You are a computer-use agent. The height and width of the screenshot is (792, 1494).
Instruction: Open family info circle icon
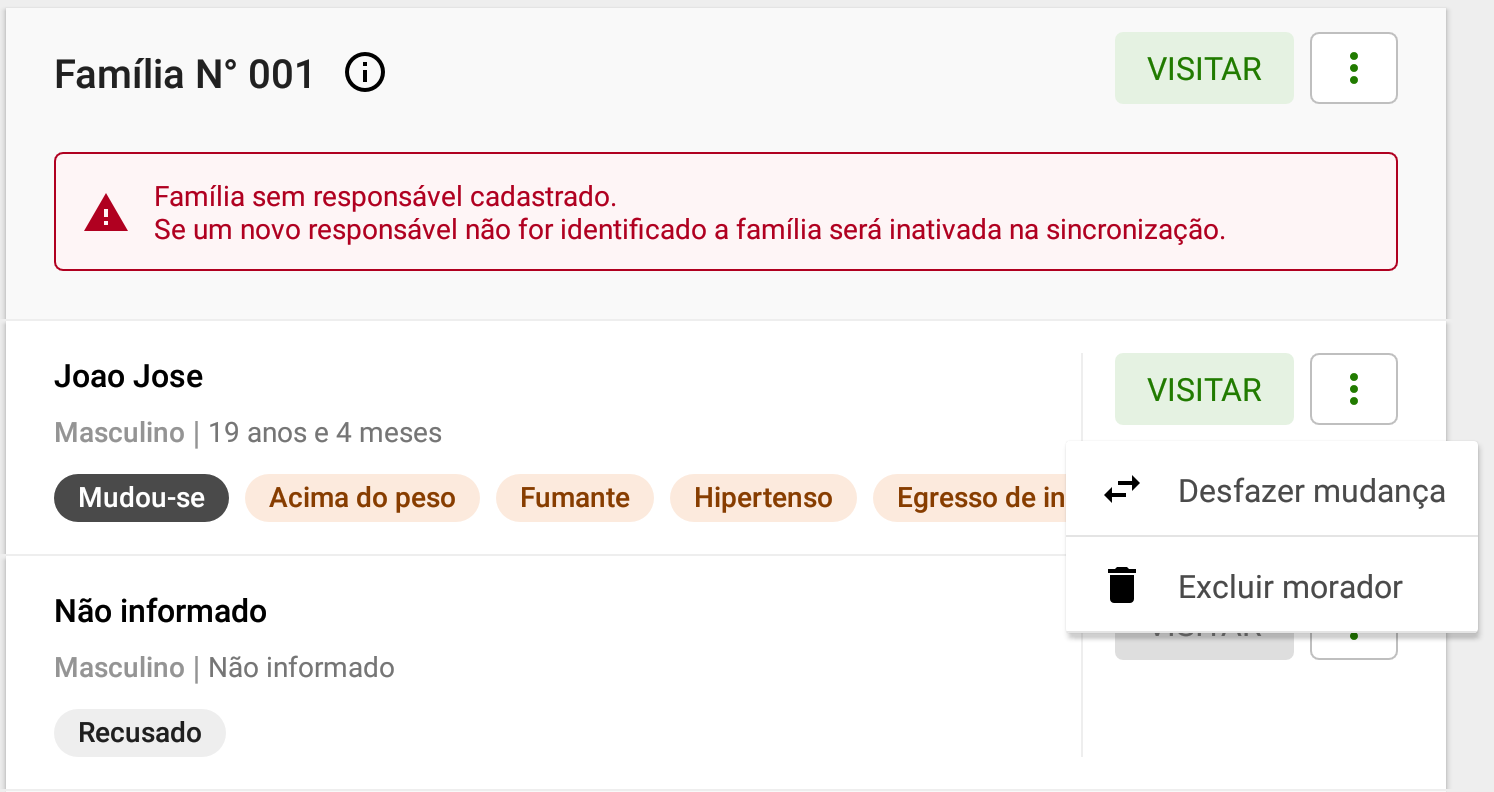click(365, 72)
